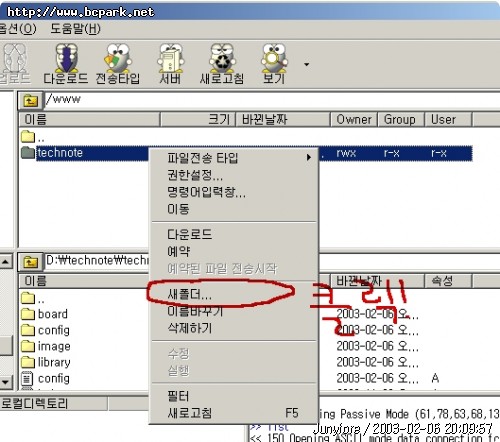Click the Group column header

[401, 119]
